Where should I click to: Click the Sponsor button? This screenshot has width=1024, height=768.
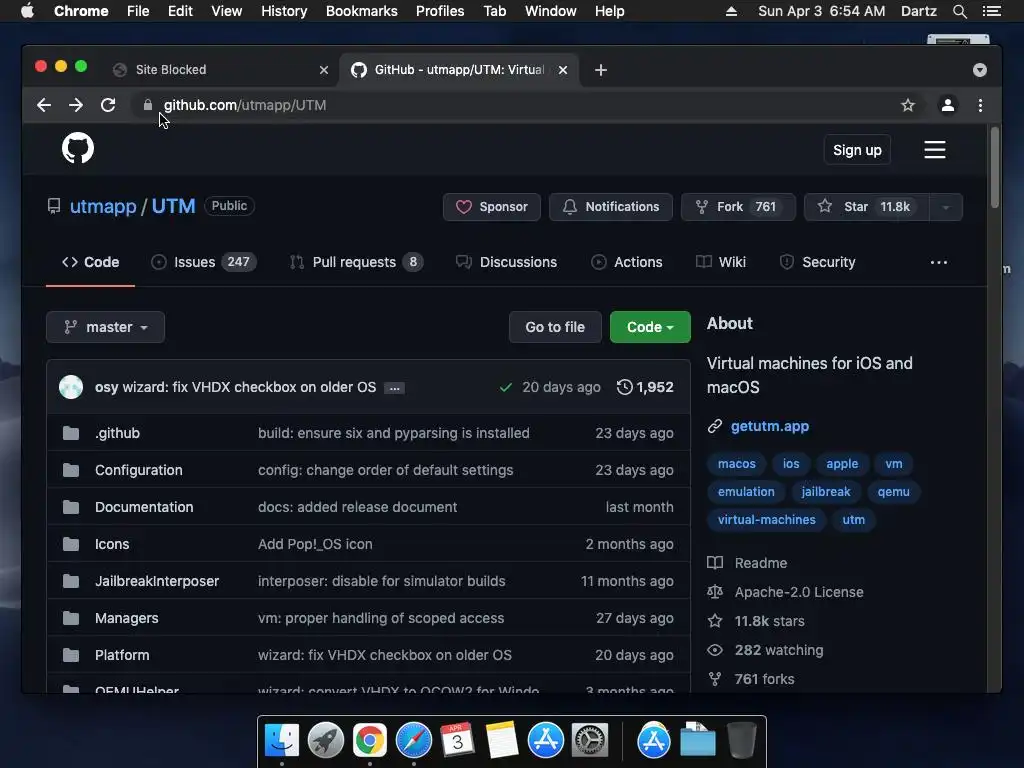492,207
